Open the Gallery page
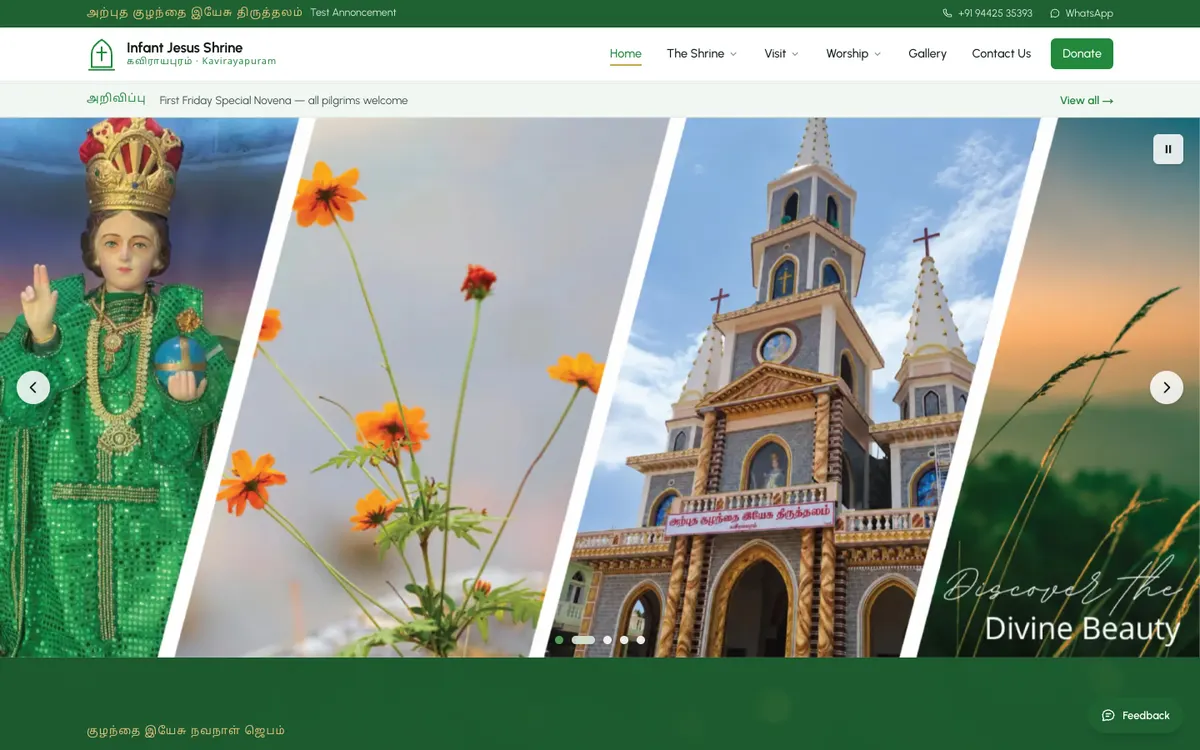1200x750 pixels. pyautogui.click(x=927, y=54)
